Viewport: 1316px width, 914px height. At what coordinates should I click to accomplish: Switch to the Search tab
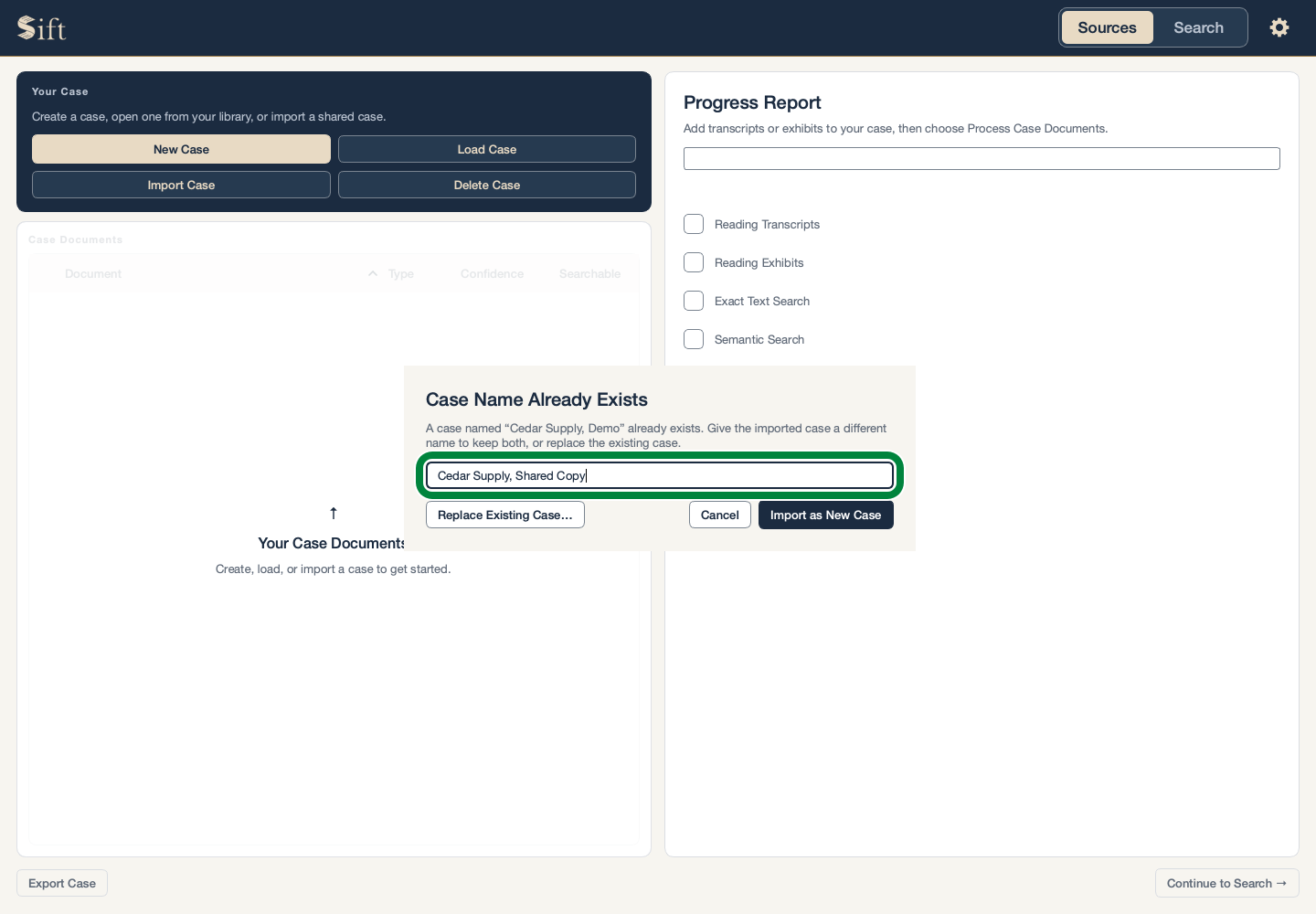point(1198,27)
